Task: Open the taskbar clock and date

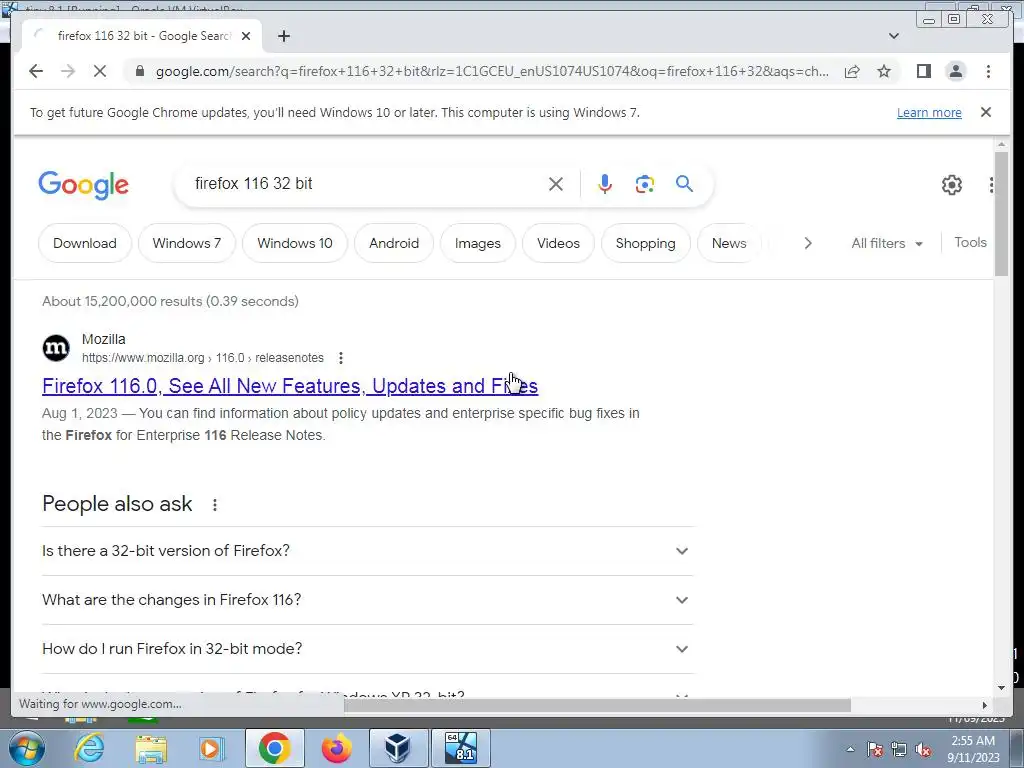Action: tap(973, 749)
